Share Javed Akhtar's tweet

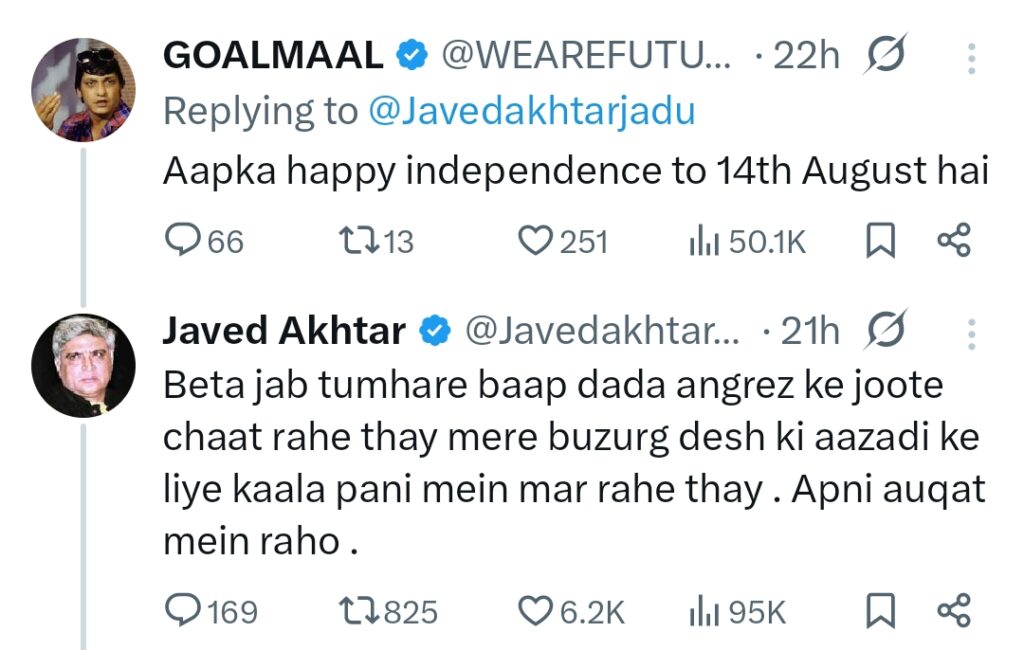click(x=953, y=611)
